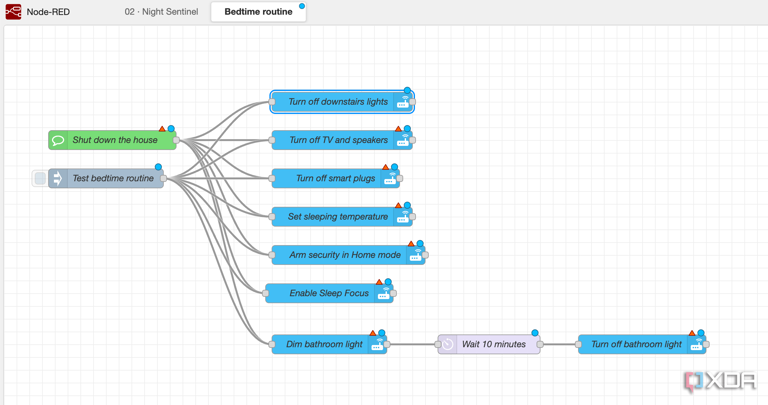Click the red warning triangle on Turn off bathroom light
Image resolution: width=768 pixels, height=405 pixels.
point(692,333)
